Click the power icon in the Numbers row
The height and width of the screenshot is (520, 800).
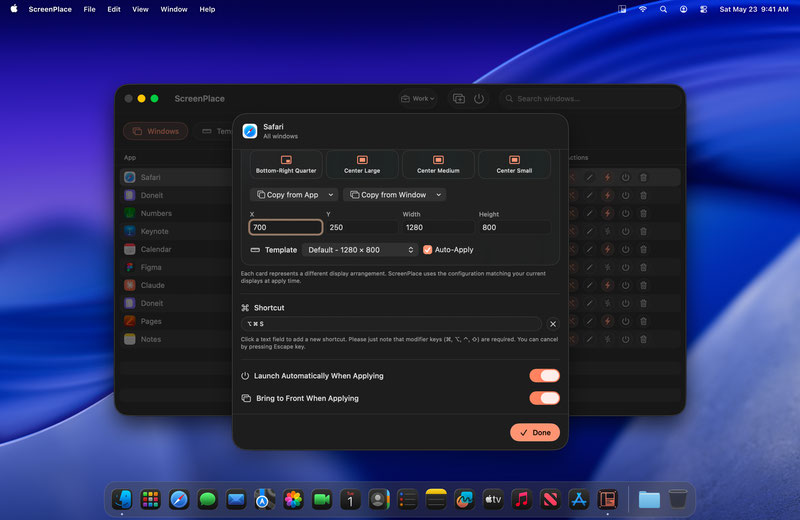pyautogui.click(x=626, y=213)
